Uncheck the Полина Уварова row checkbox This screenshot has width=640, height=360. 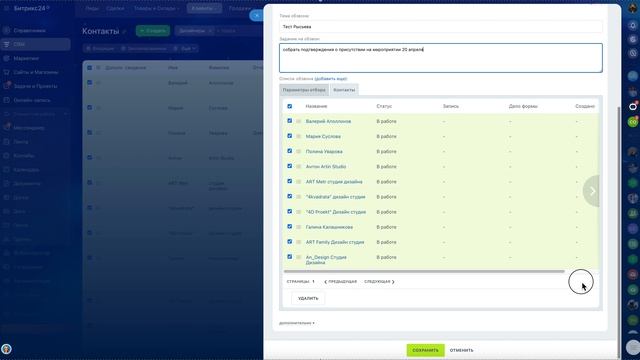click(289, 151)
